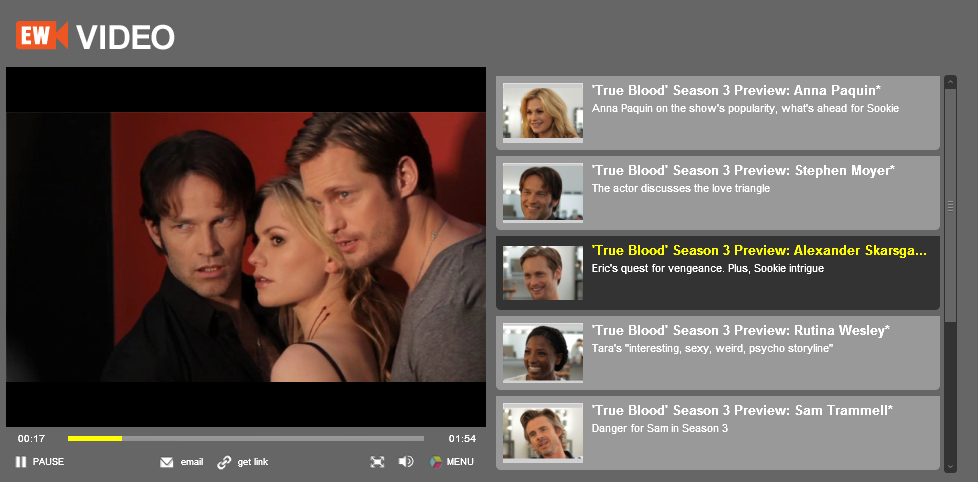
Task: Seek to the gray unplayed progress area
Action: point(273,439)
